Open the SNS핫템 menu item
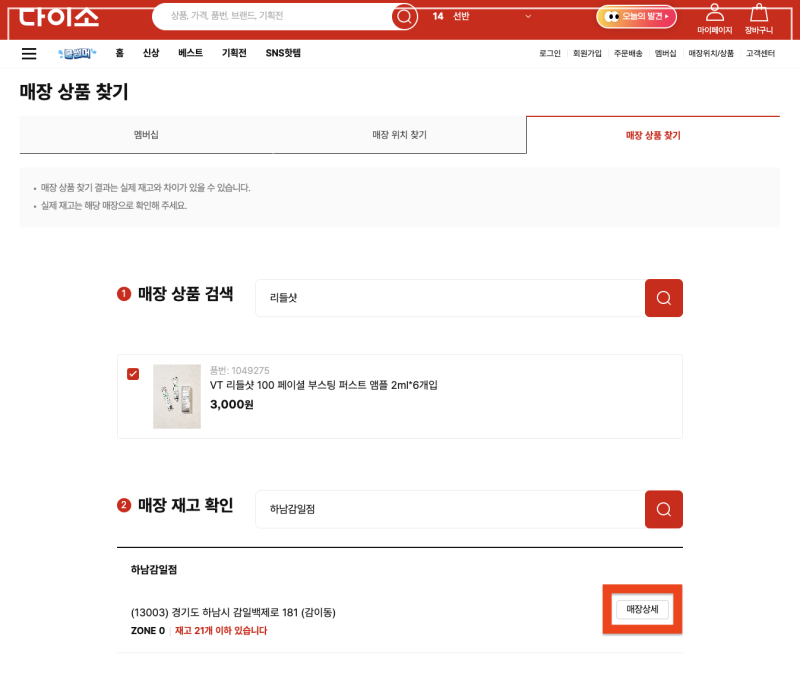This screenshot has width=800, height=681. [x=283, y=53]
